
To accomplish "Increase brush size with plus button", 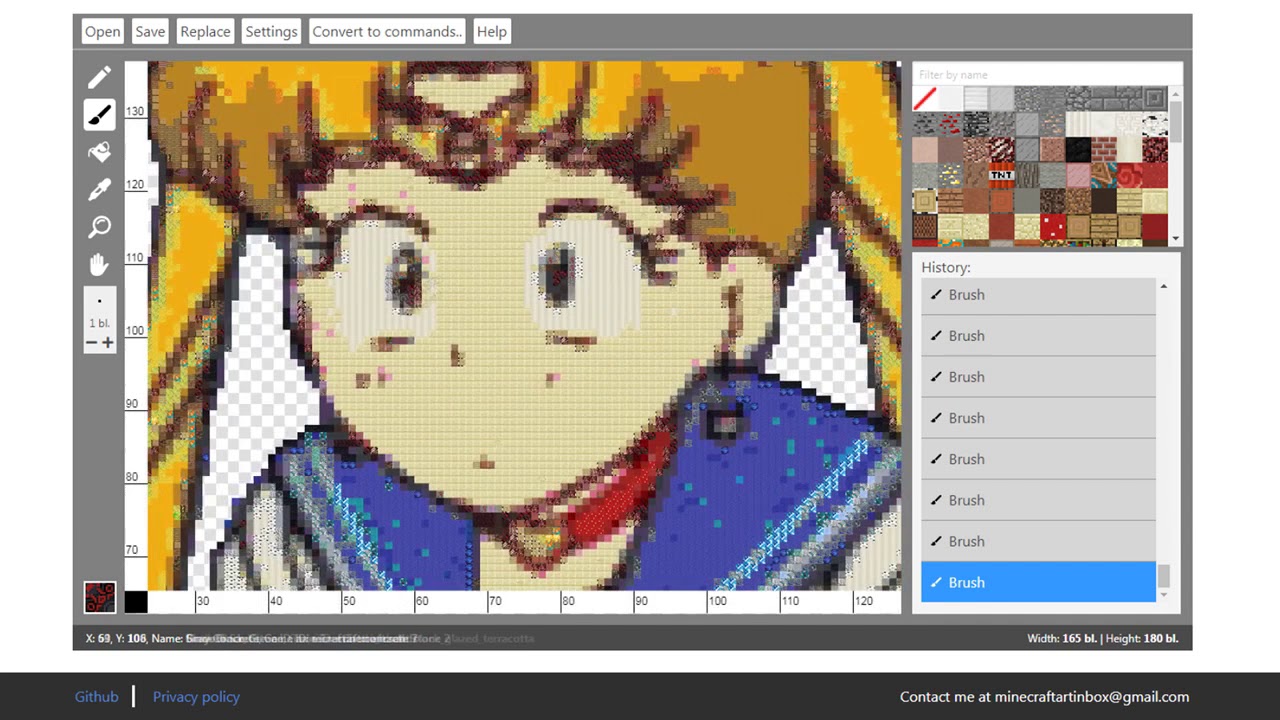I will coord(108,343).
